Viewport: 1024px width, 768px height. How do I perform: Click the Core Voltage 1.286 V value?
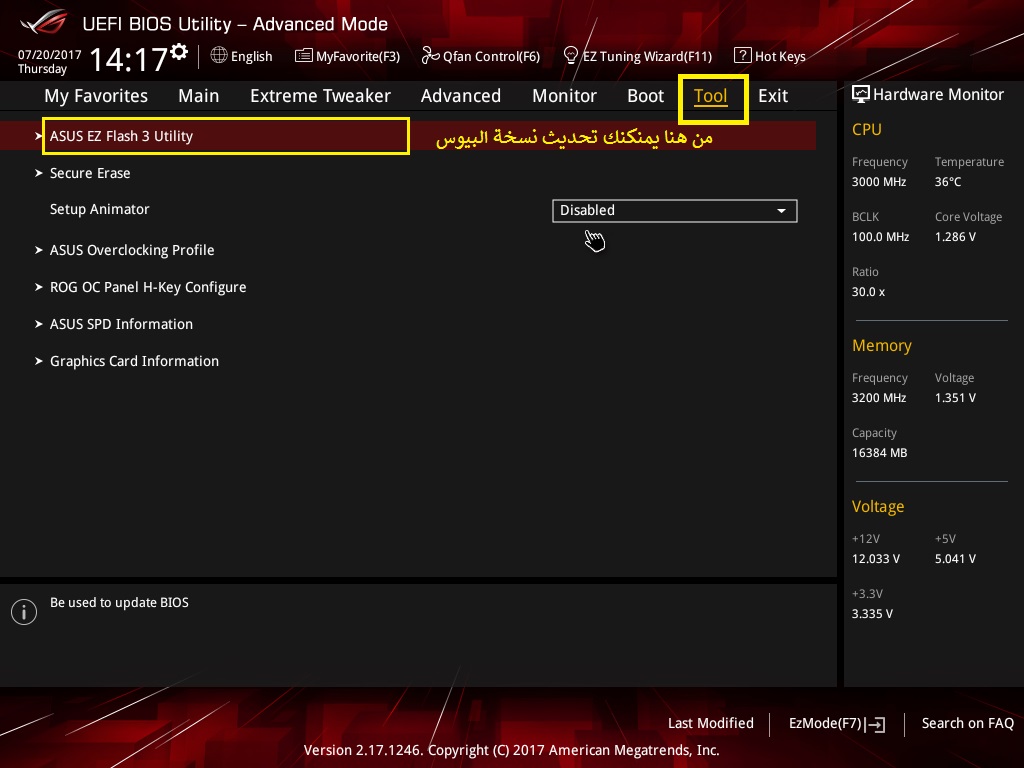955,236
